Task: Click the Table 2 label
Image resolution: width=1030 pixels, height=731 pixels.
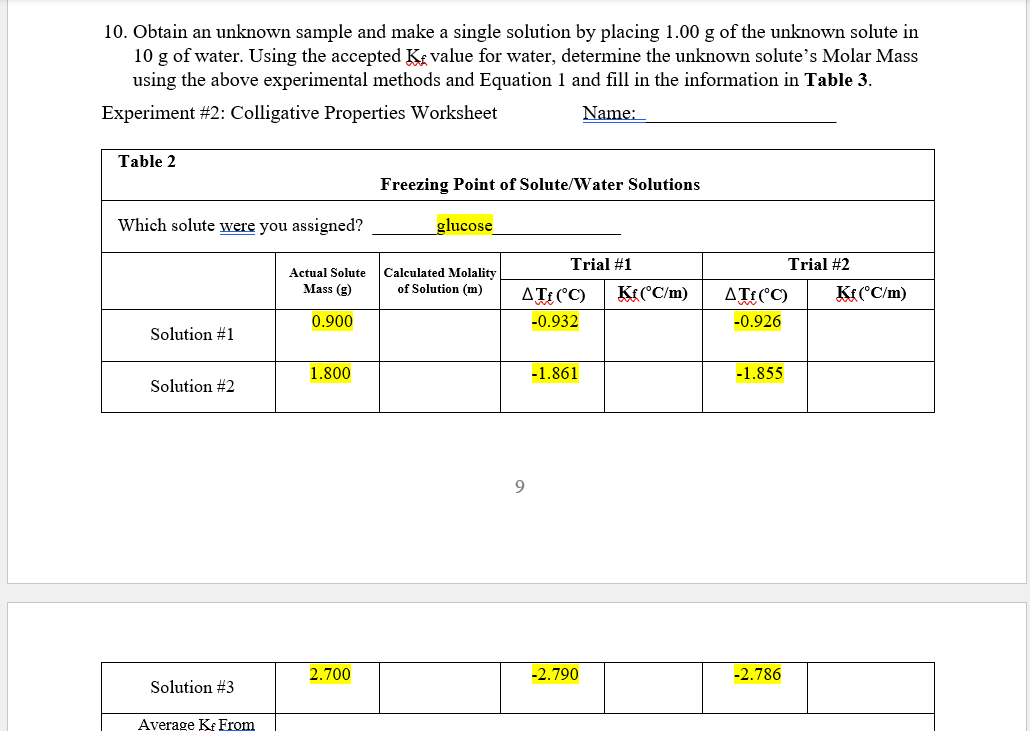Action: 147,162
